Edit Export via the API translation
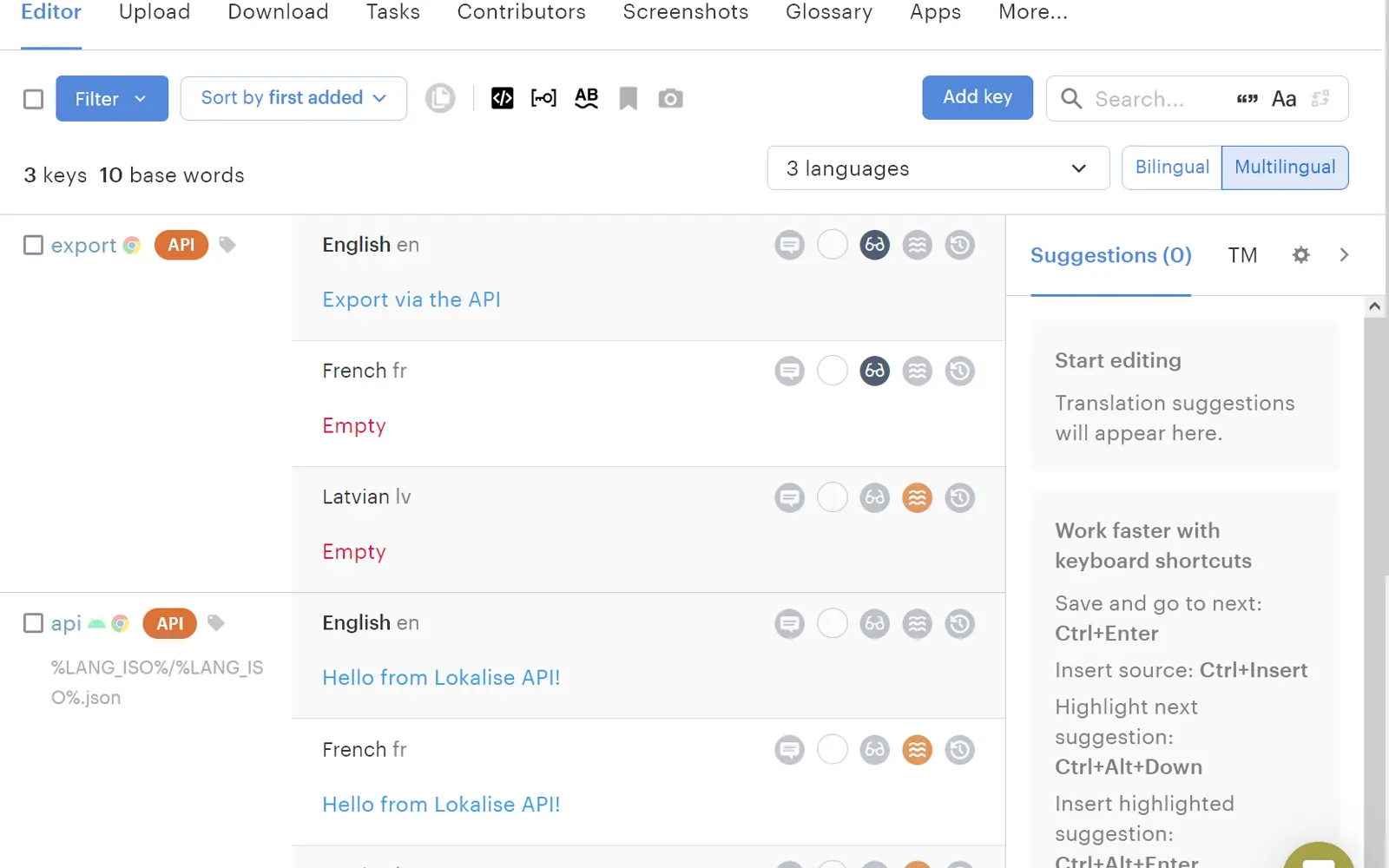 coord(411,299)
